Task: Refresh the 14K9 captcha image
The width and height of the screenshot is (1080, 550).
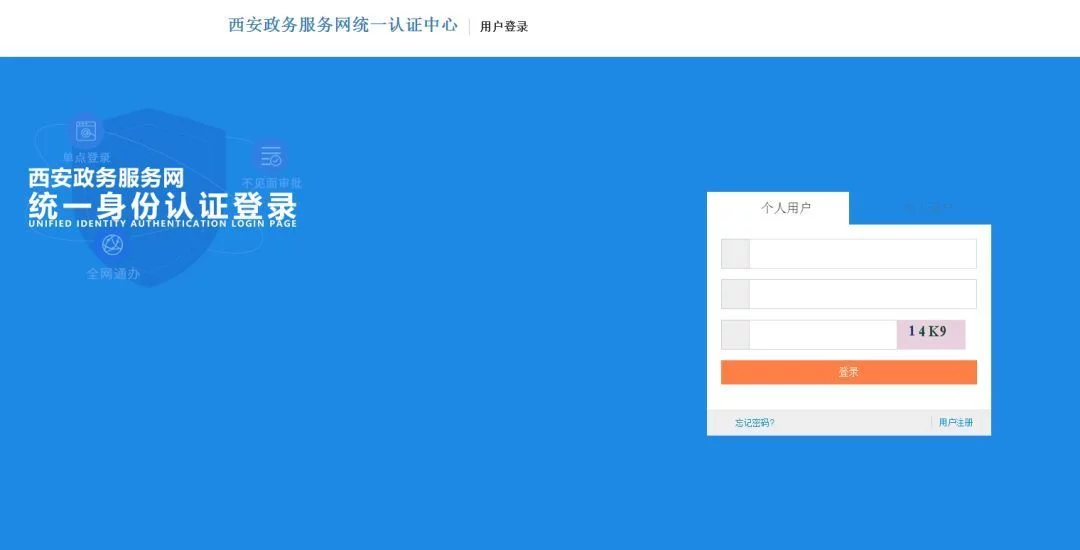Action: click(x=931, y=335)
